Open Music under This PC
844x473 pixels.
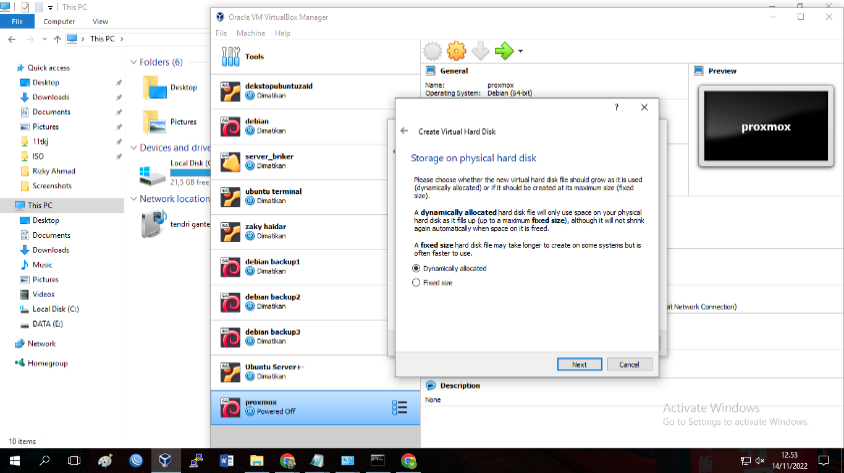pyautogui.click(x=42, y=265)
